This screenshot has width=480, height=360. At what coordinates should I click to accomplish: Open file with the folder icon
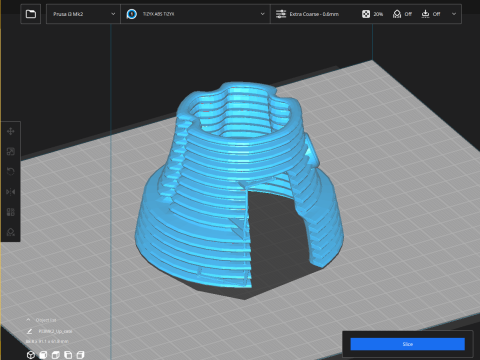(x=31, y=14)
